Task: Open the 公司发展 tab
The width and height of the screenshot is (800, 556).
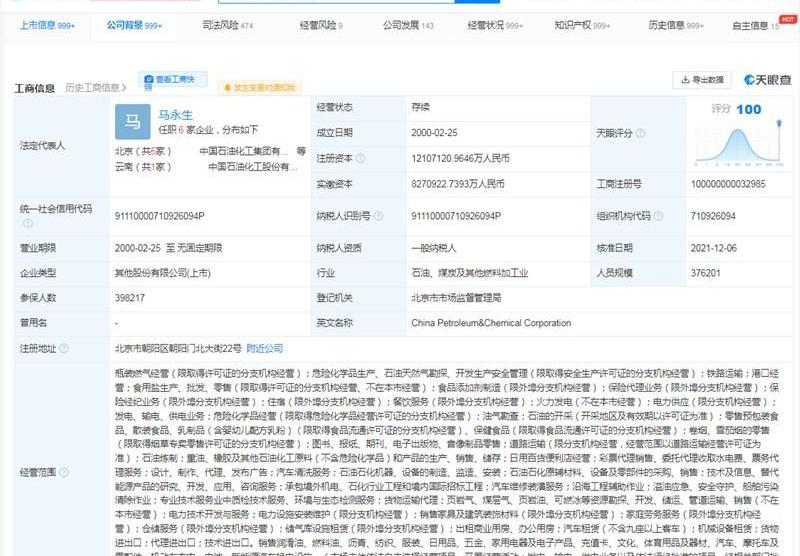Action: [x=408, y=26]
